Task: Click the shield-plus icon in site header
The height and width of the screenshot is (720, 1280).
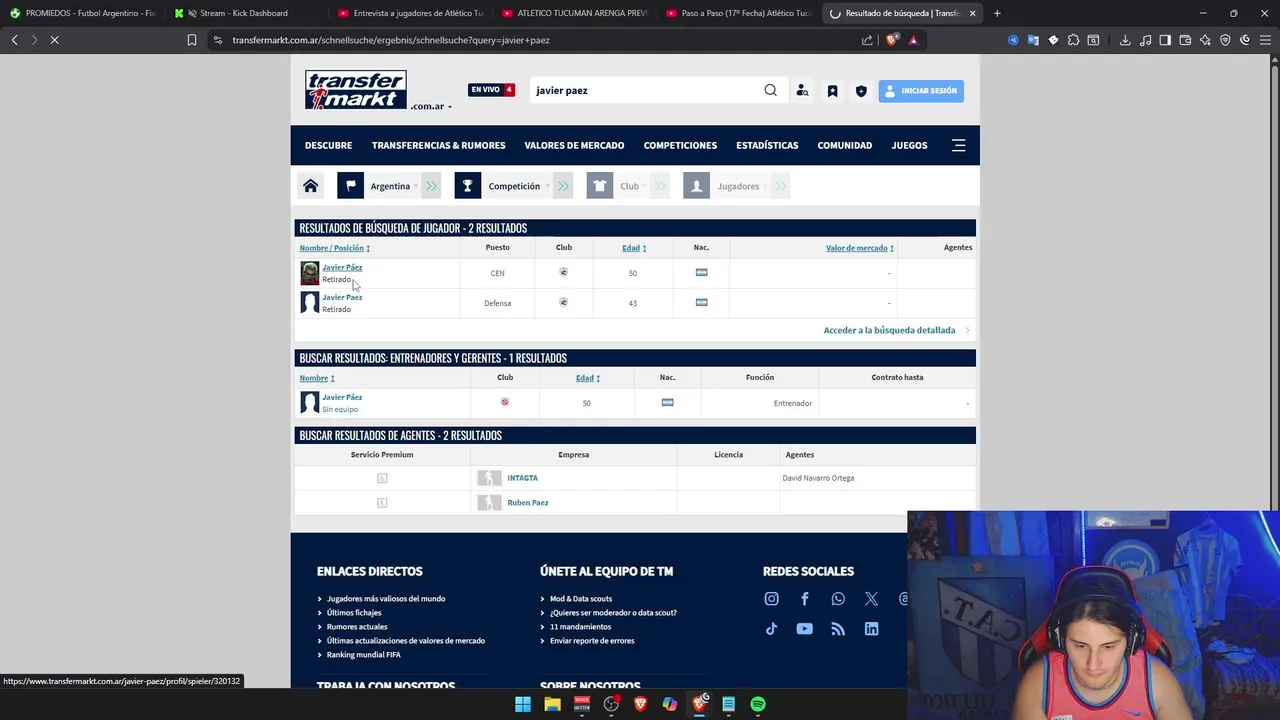Action: (x=861, y=91)
